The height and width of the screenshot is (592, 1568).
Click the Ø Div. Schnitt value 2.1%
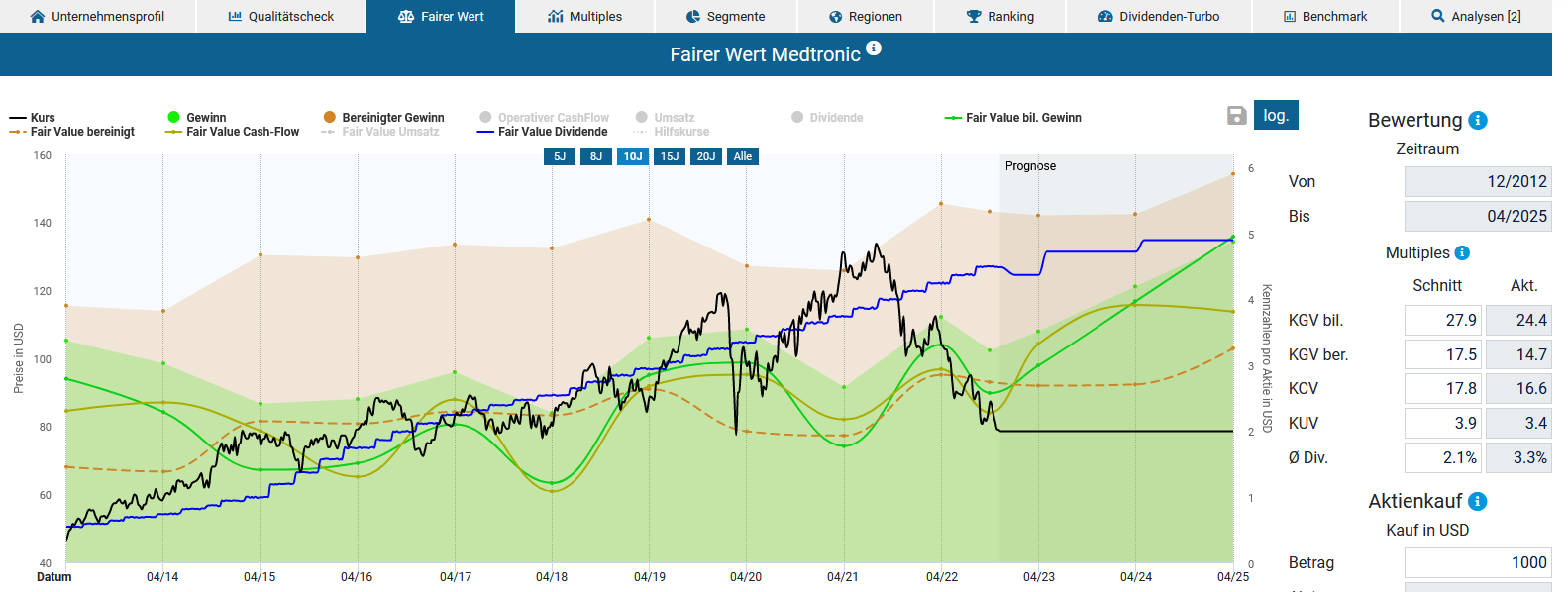tap(1443, 457)
